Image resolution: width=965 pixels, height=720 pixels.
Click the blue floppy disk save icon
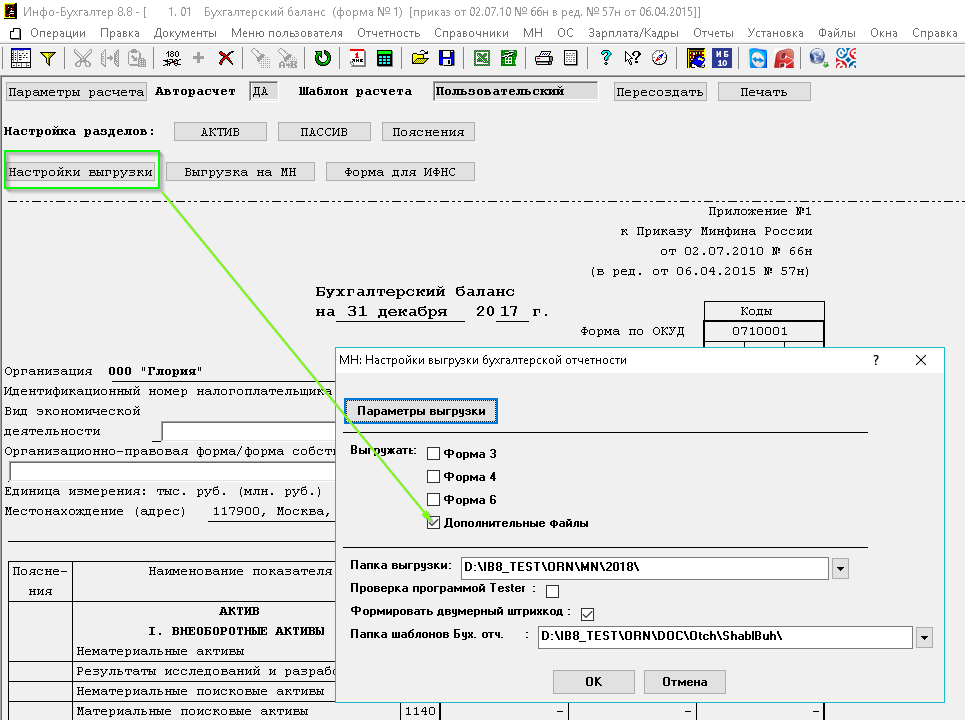pyautogui.click(x=447, y=58)
